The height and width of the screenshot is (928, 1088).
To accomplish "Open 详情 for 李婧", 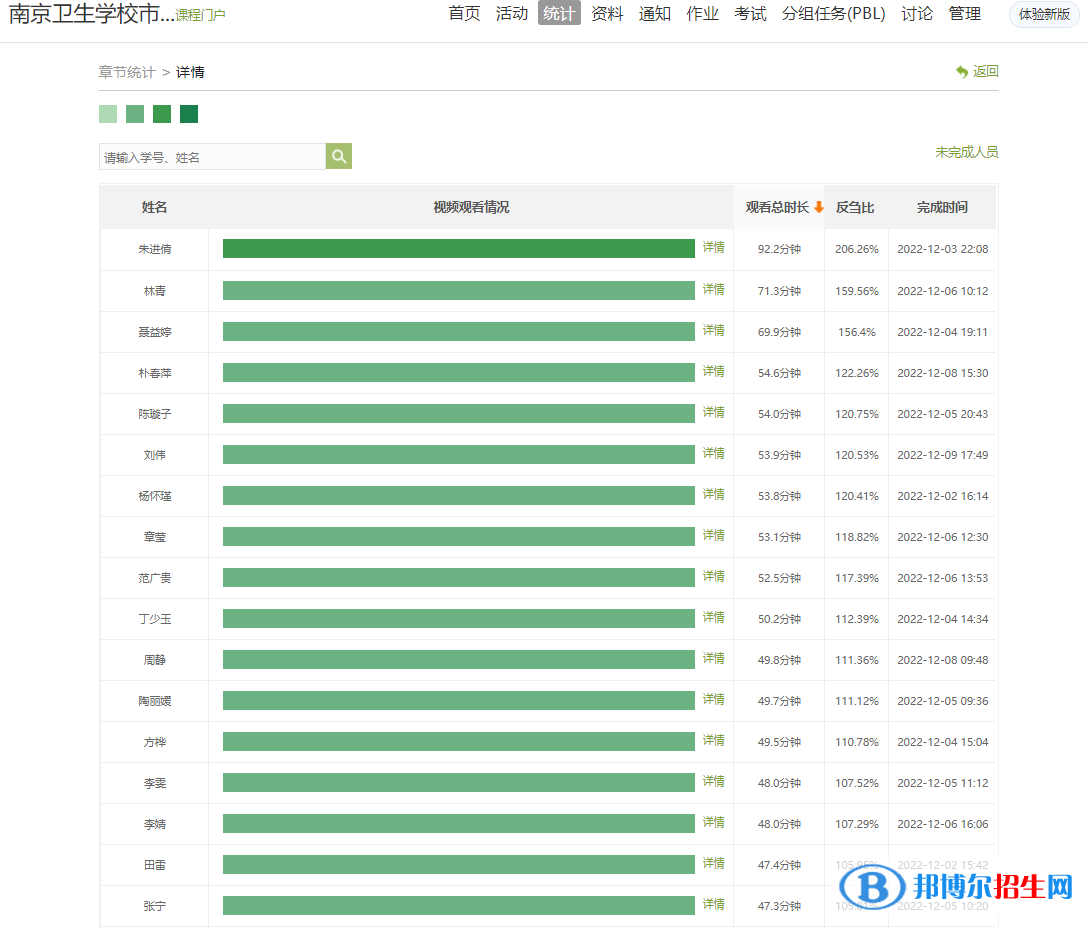I will 713,822.
